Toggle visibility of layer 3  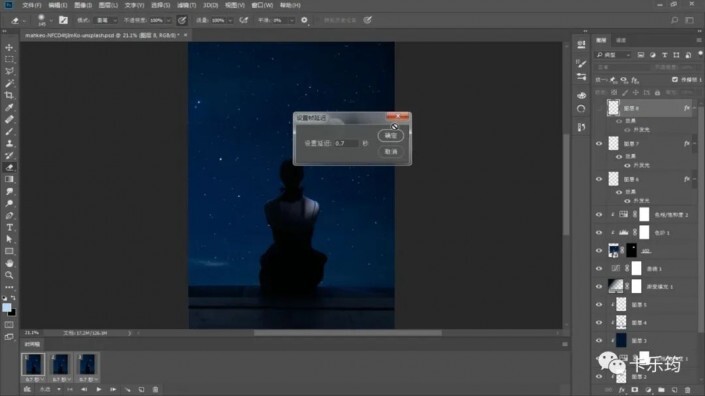click(599, 340)
